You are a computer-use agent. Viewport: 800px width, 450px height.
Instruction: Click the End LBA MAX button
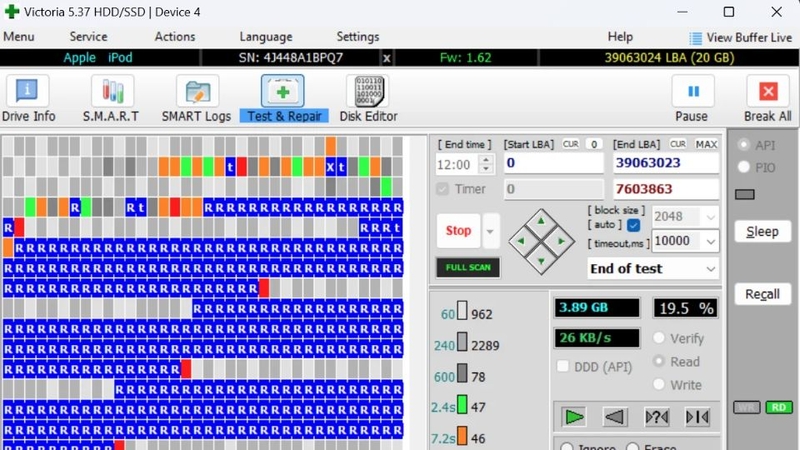pyautogui.click(x=706, y=144)
